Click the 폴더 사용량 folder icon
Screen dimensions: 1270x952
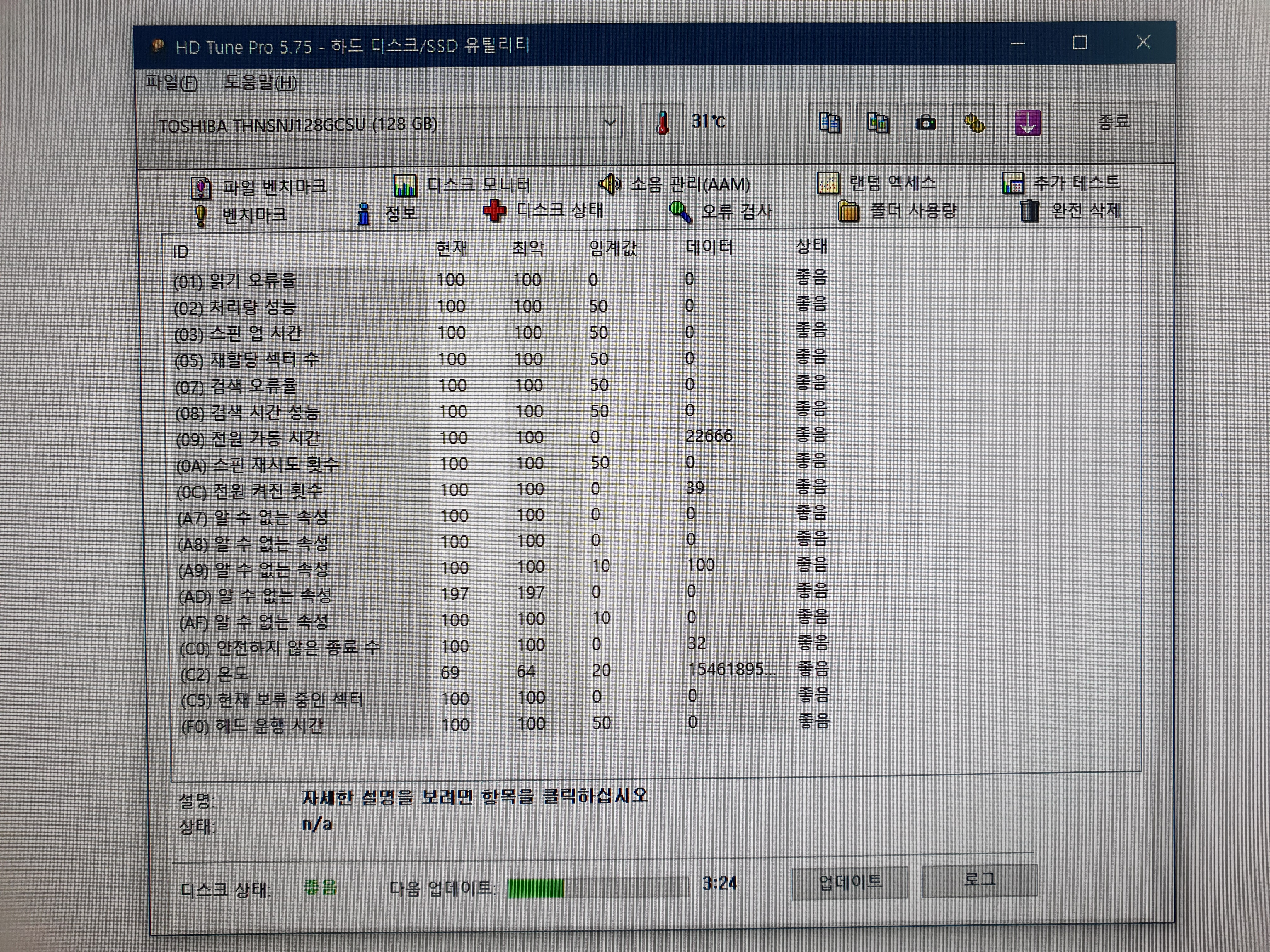[x=849, y=211]
